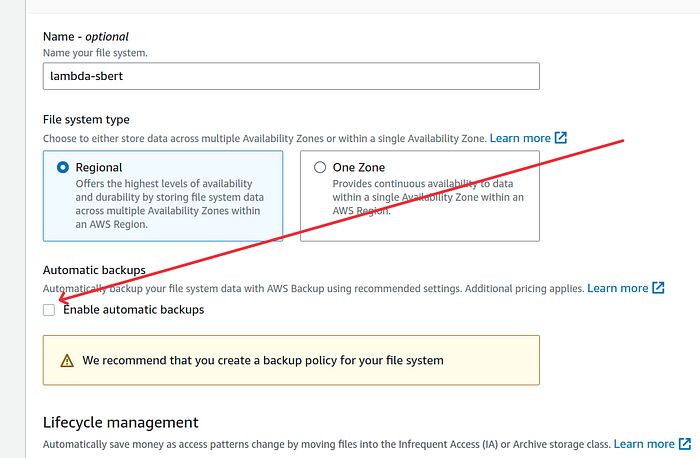The height and width of the screenshot is (458, 700).
Task: Click the file system Name input field
Action: click(291, 76)
